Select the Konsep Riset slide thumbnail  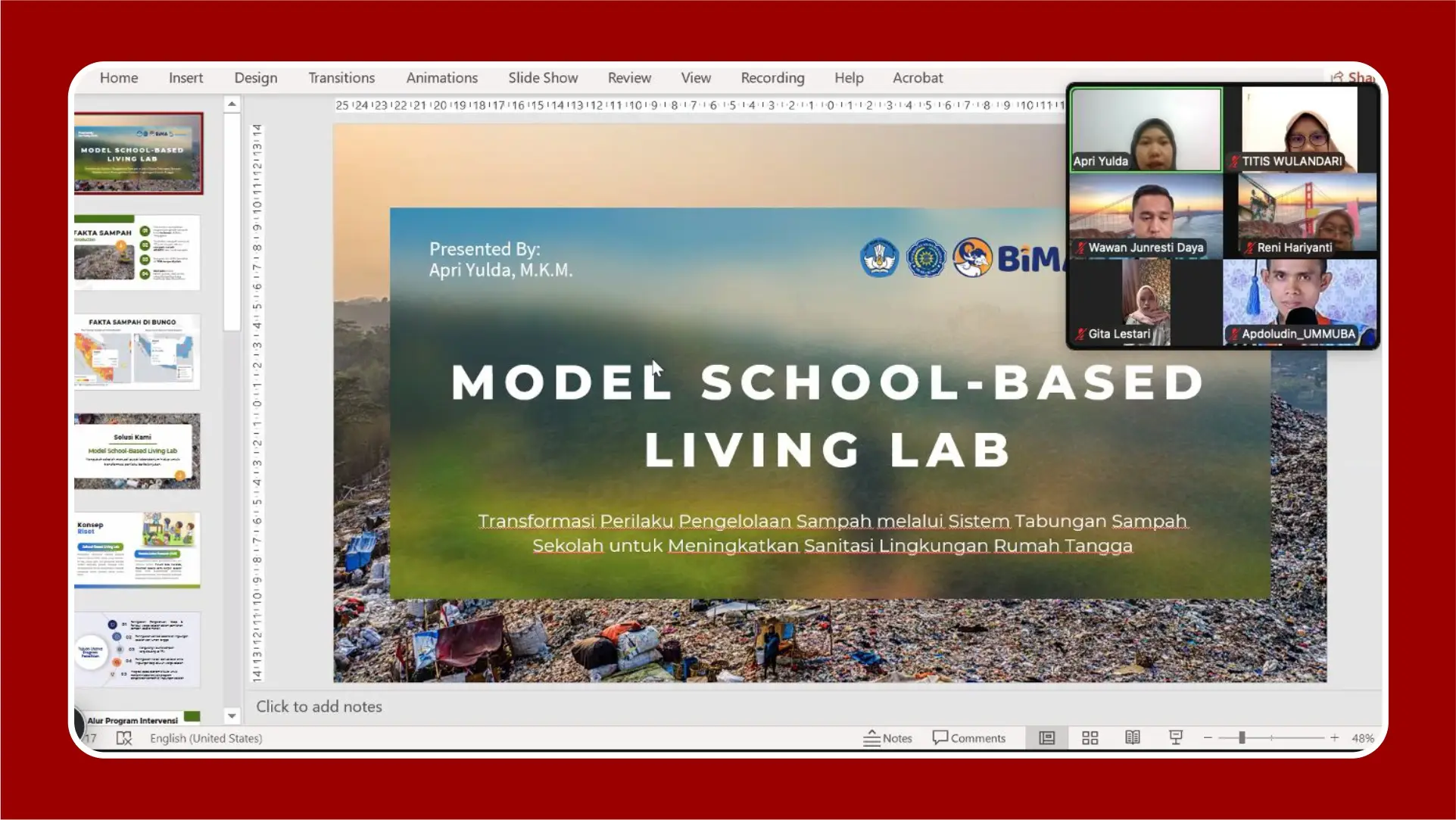(x=137, y=550)
